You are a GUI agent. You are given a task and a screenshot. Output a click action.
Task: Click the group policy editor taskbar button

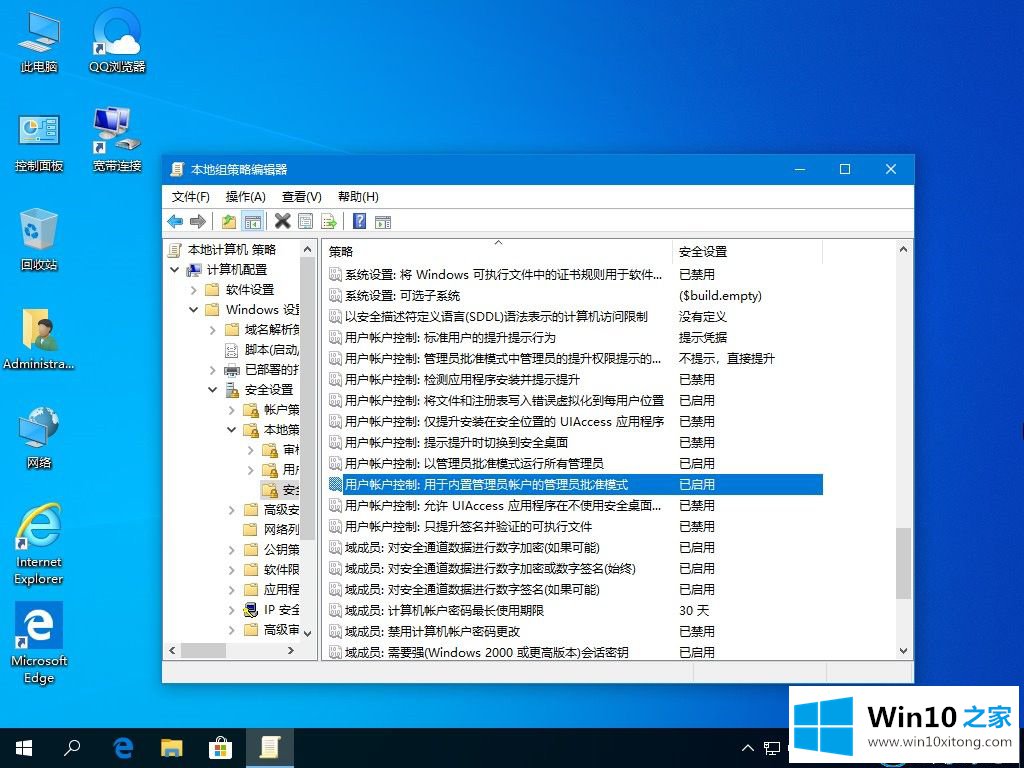coord(270,748)
